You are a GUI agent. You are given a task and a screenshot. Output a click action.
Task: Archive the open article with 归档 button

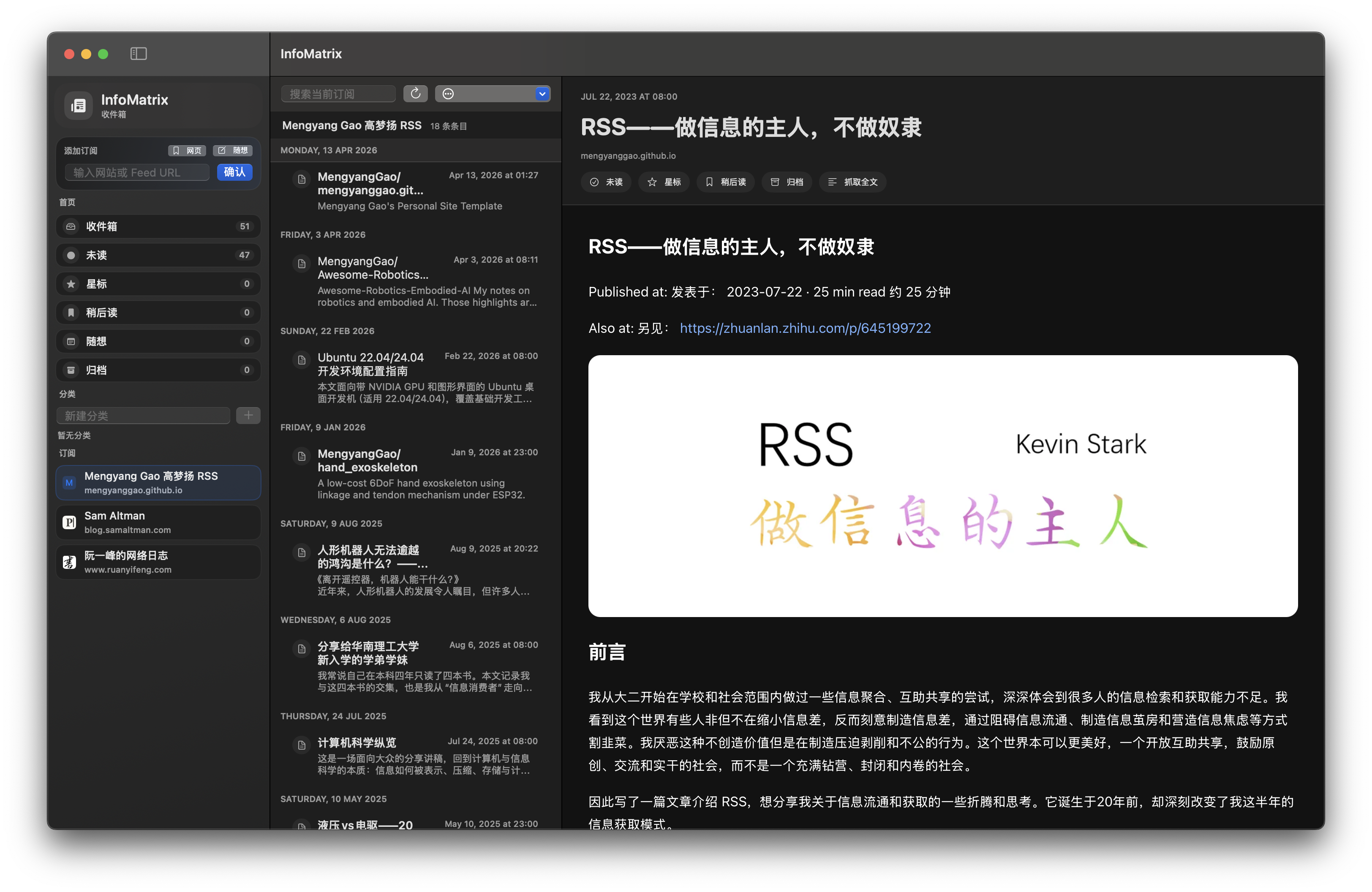pos(787,182)
